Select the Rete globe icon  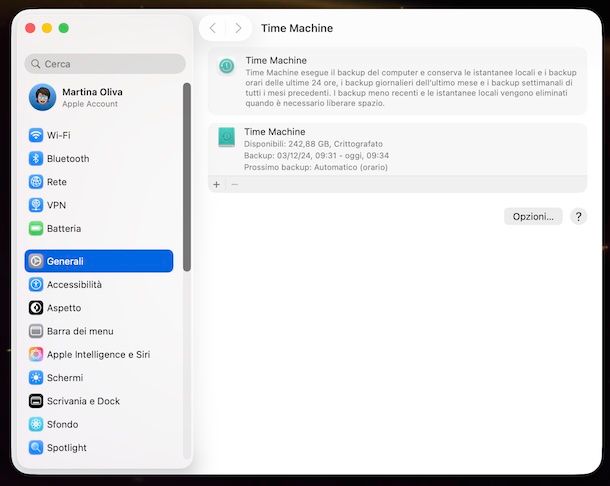click(x=36, y=182)
